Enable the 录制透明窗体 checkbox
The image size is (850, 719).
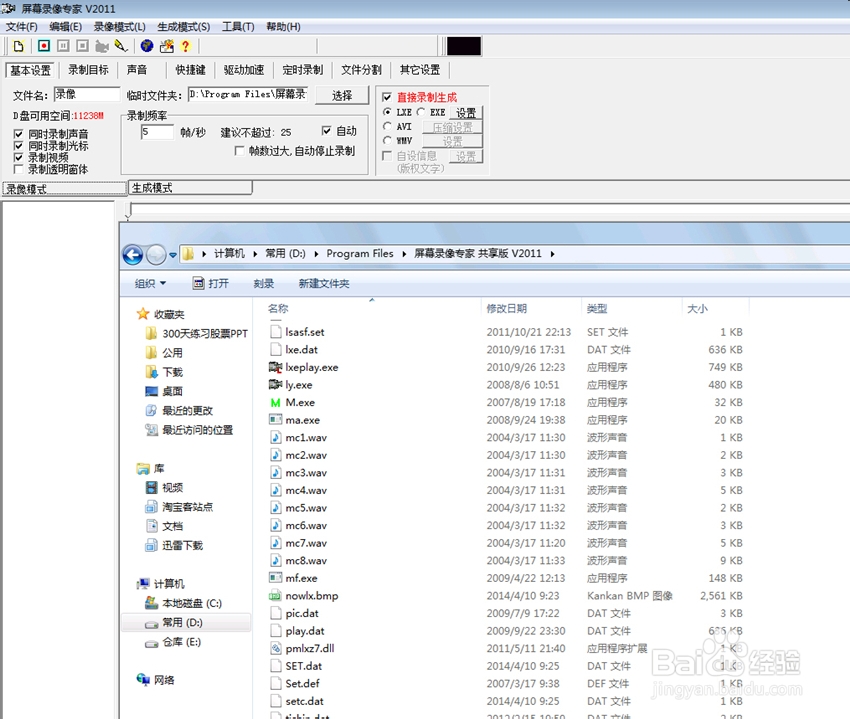pos(18,169)
